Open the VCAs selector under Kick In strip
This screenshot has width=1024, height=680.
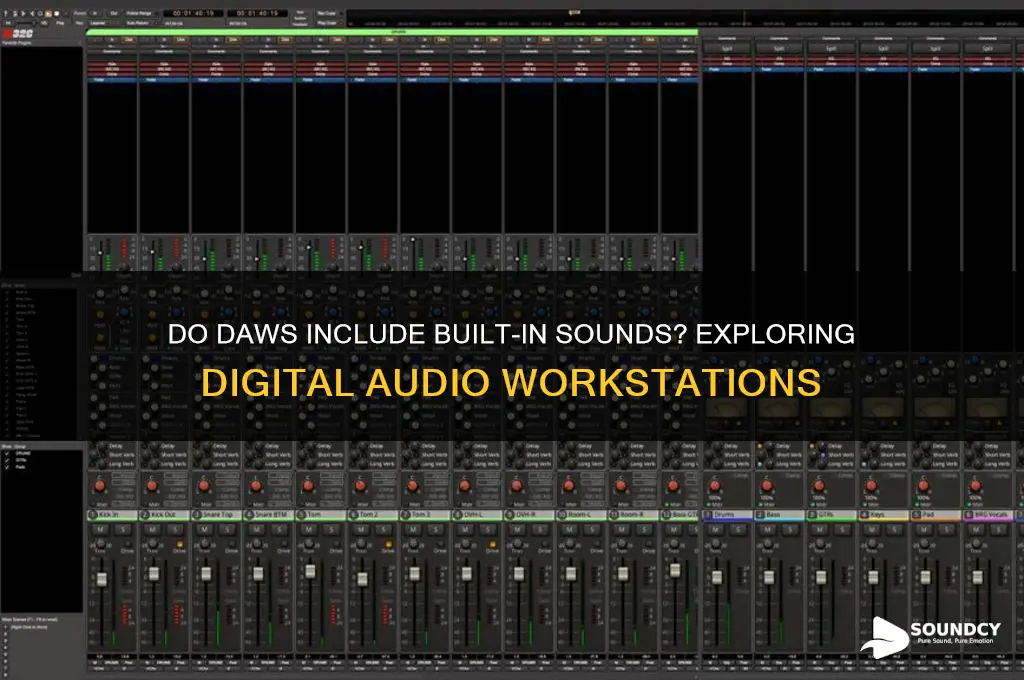[x=99, y=668]
